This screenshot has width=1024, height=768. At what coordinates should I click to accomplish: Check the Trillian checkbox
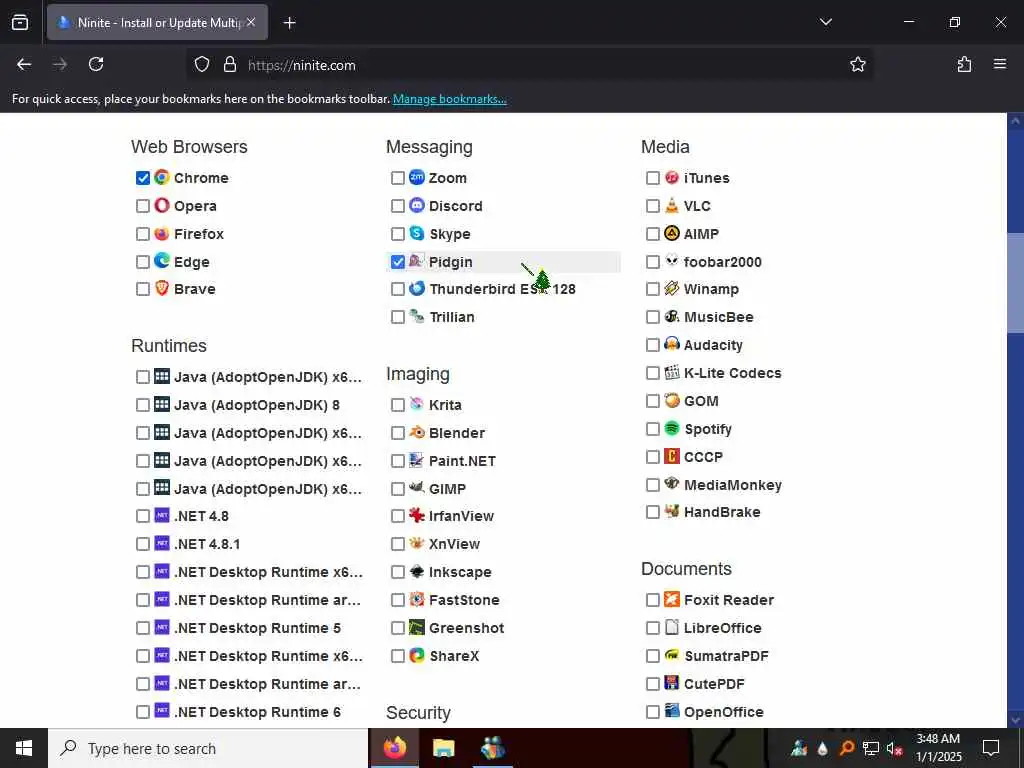[x=398, y=317]
